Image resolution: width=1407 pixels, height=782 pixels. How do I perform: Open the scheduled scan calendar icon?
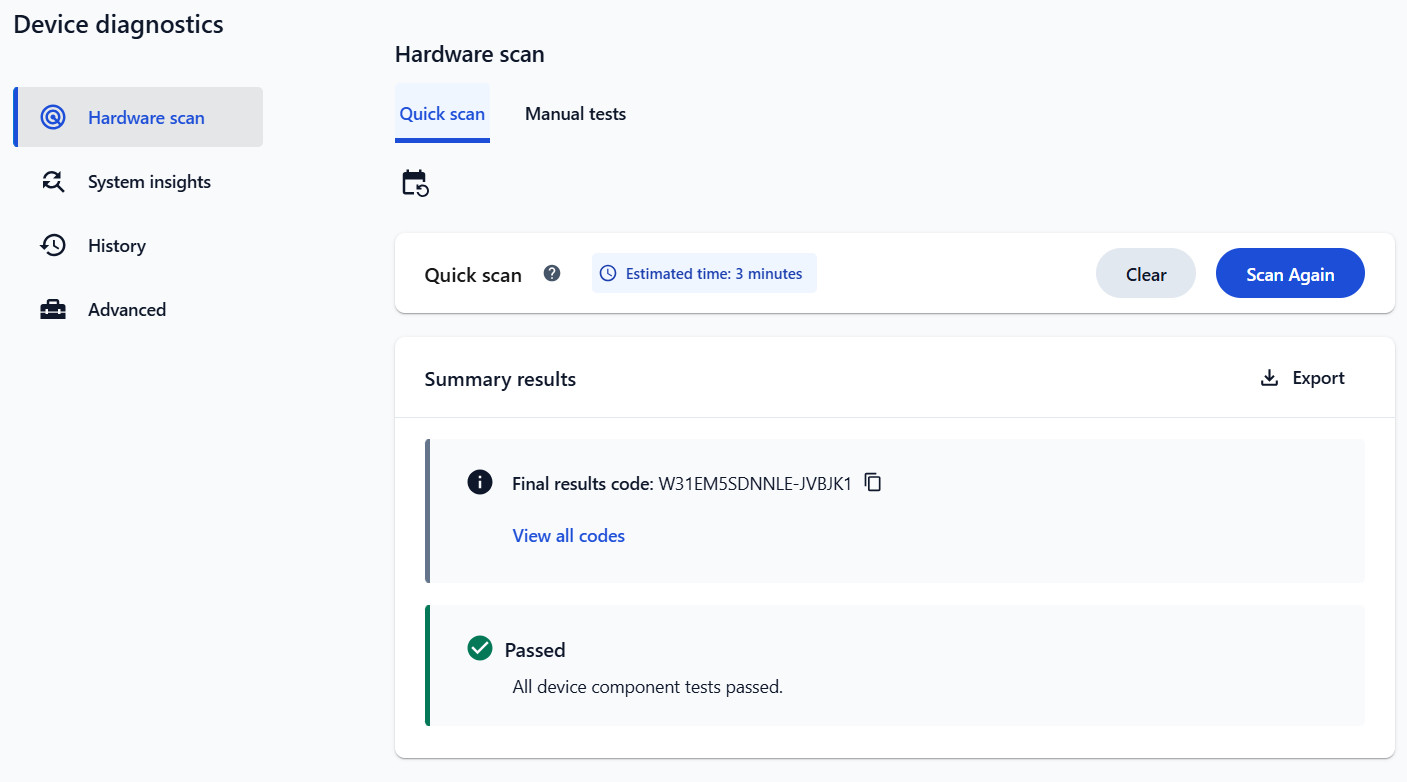click(x=415, y=183)
